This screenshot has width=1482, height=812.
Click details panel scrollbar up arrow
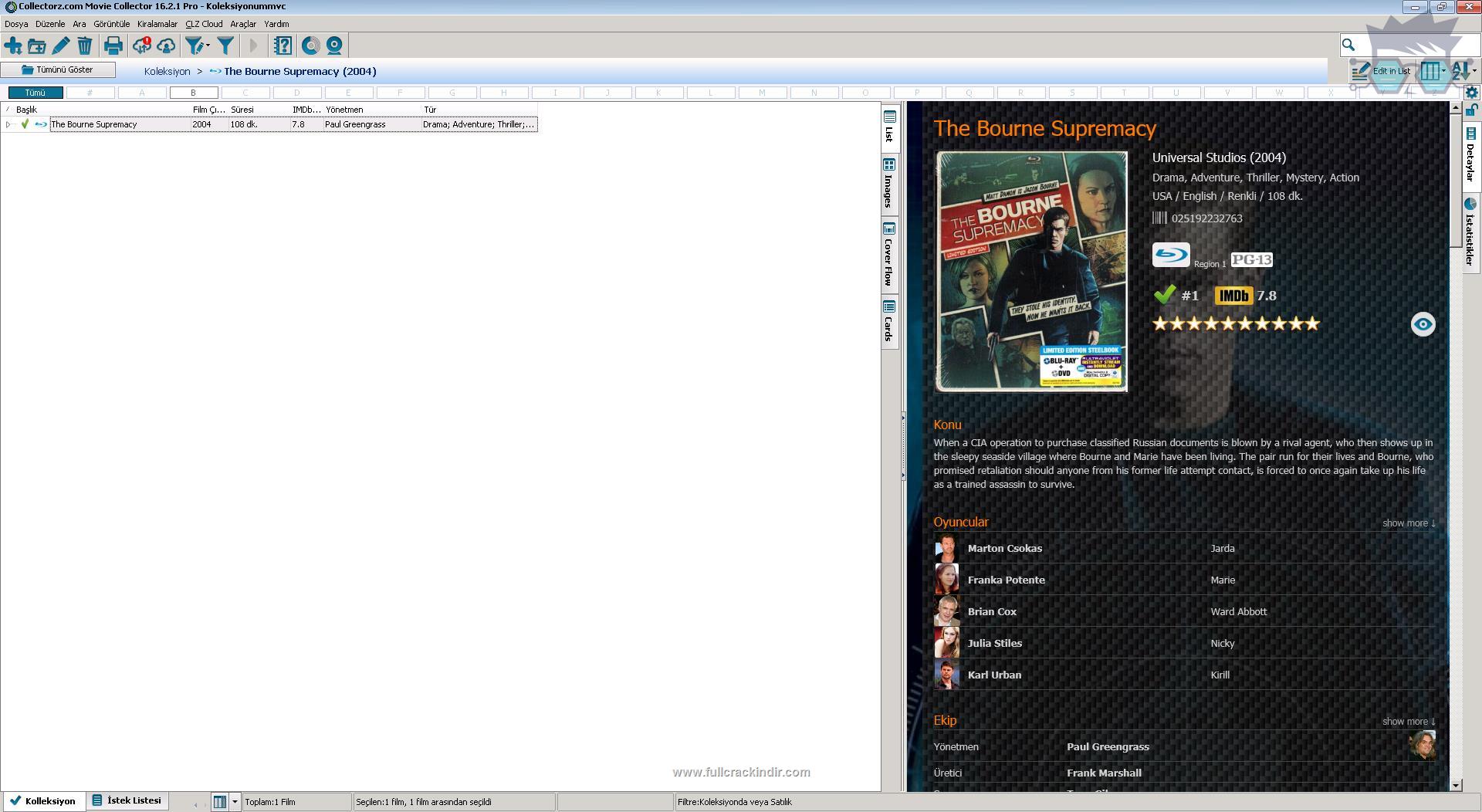(x=1456, y=108)
